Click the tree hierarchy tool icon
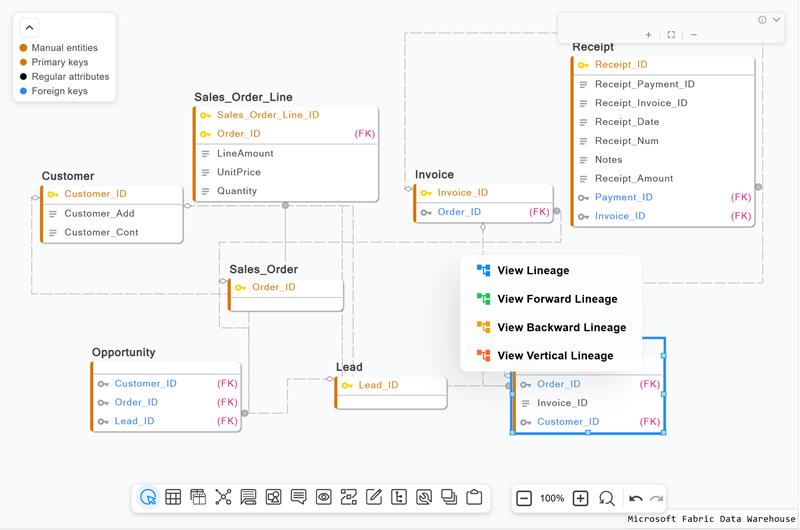Screen dimensions: 800x530 [399, 497]
